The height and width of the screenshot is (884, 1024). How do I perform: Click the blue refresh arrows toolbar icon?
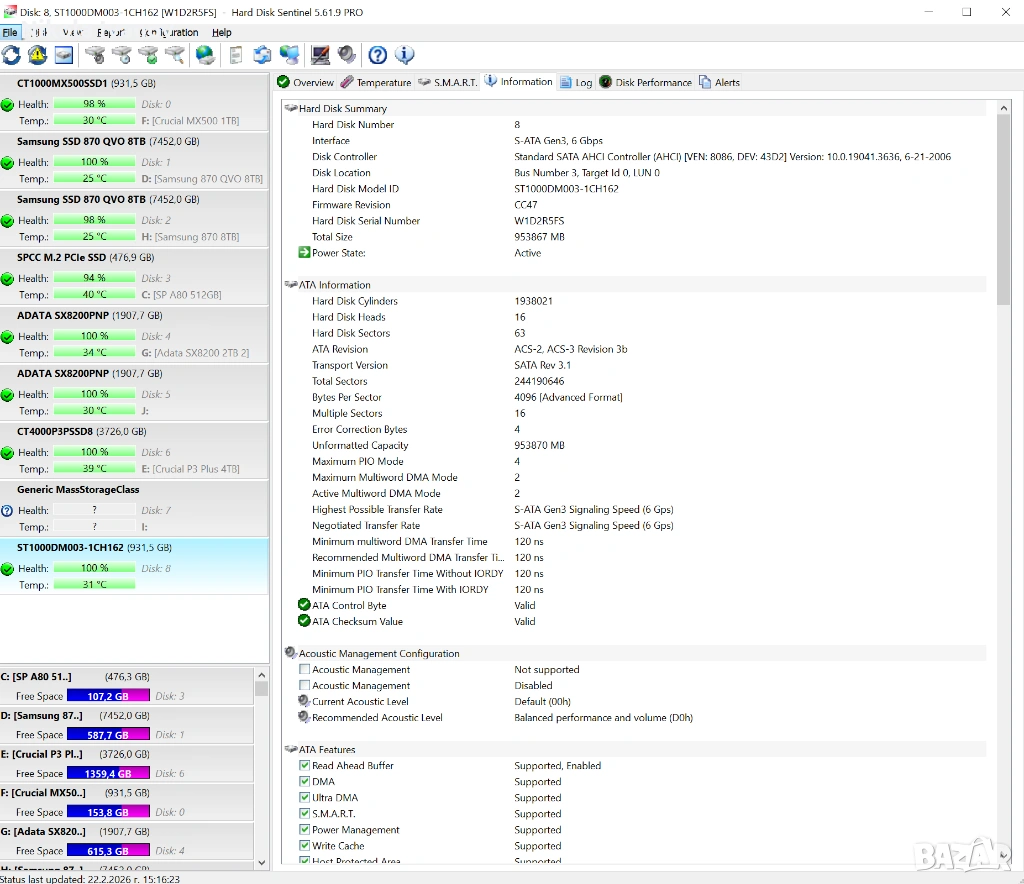pyautogui.click(x=11, y=55)
